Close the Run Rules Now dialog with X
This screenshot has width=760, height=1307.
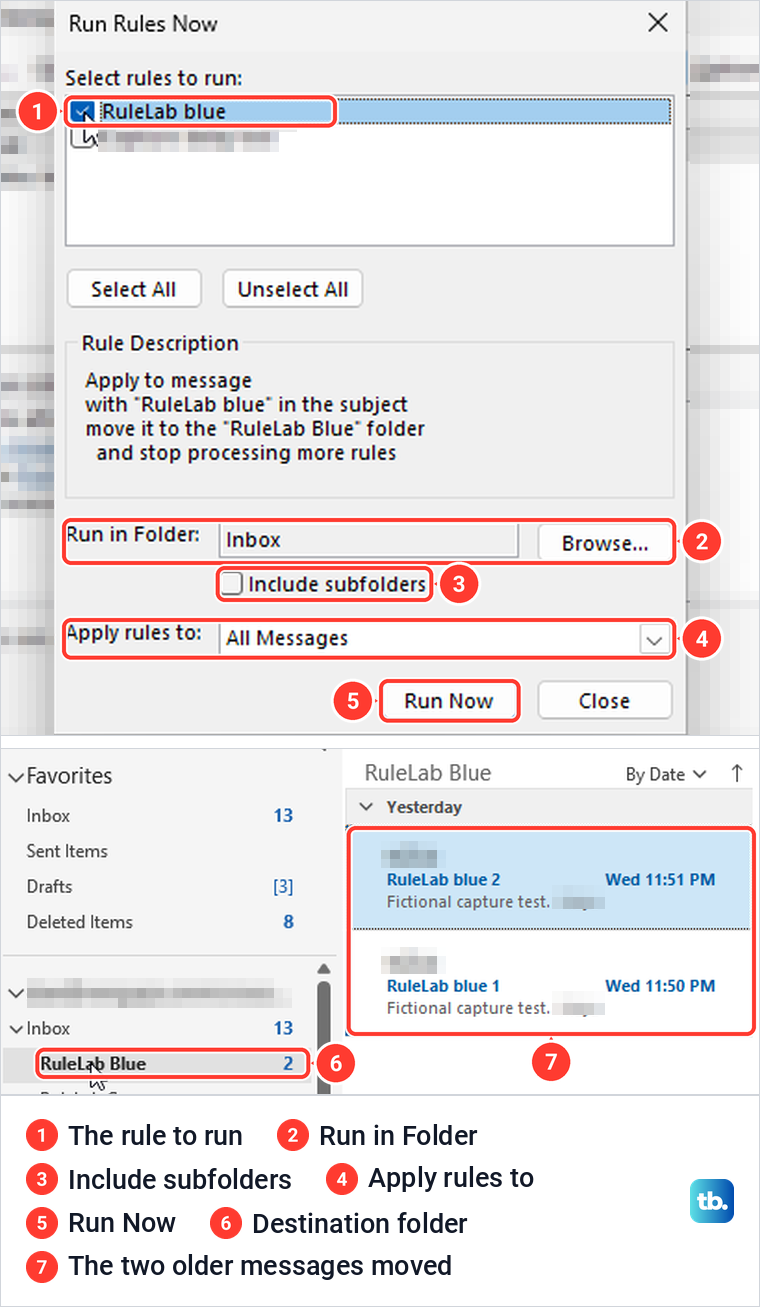point(657,23)
